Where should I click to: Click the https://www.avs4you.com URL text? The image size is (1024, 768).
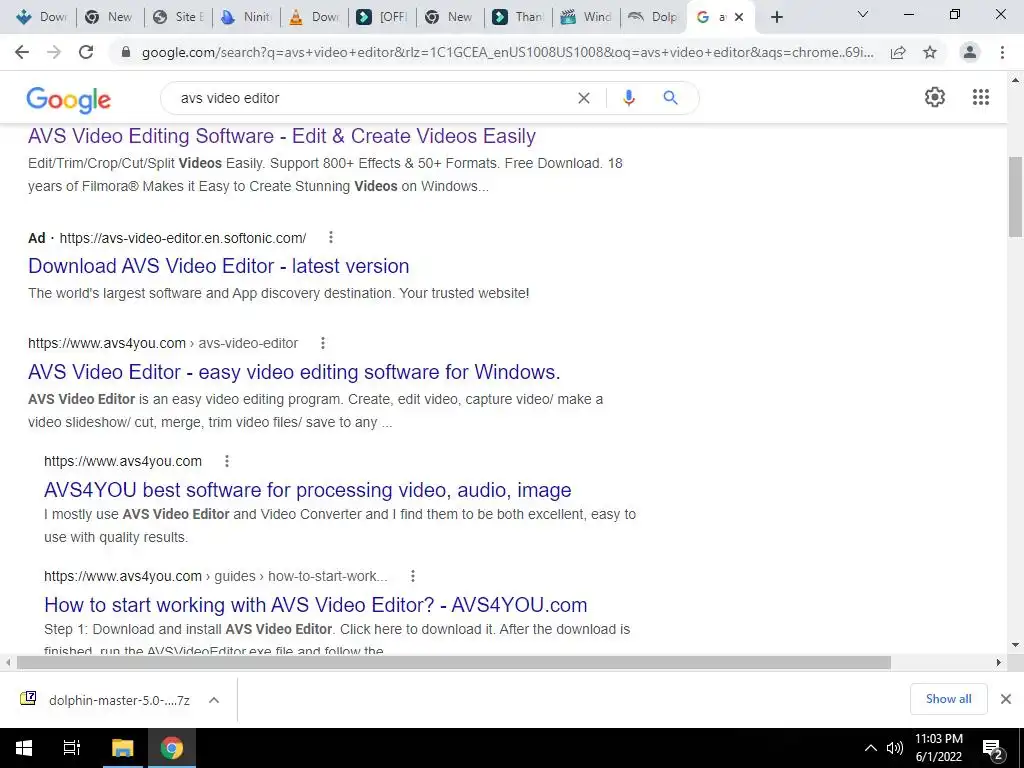(x=123, y=461)
